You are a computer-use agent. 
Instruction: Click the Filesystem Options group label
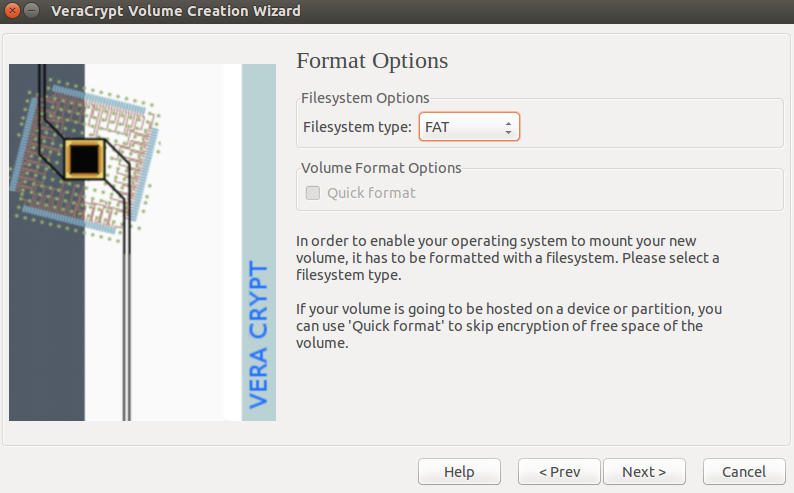pos(365,98)
